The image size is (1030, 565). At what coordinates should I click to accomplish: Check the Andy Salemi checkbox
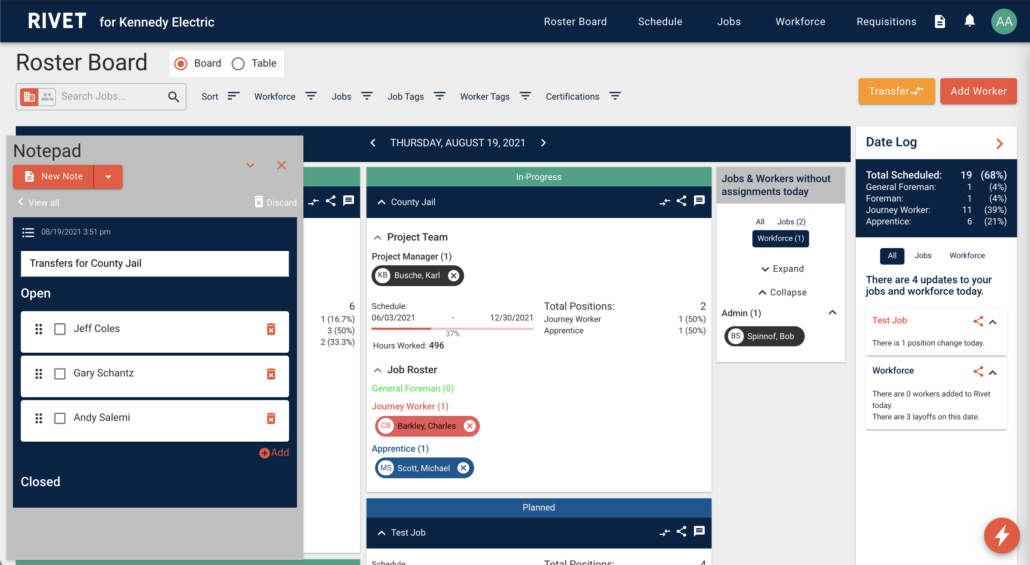(60, 418)
